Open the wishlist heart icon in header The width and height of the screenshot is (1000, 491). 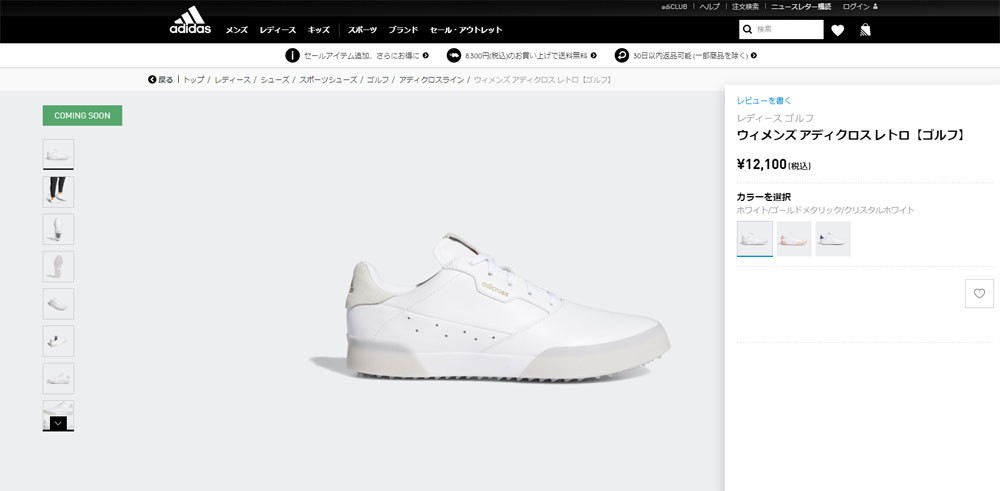(x=837, y=30)
